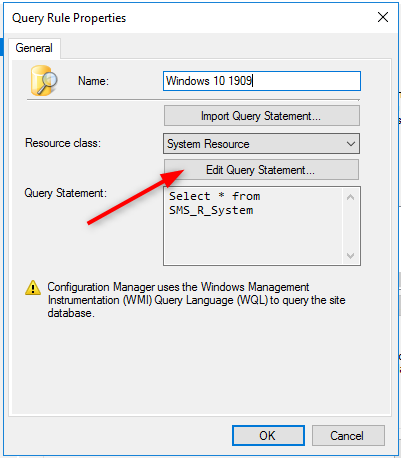
Task: Dismiss dialog with Cancel button
Action: 348,436
